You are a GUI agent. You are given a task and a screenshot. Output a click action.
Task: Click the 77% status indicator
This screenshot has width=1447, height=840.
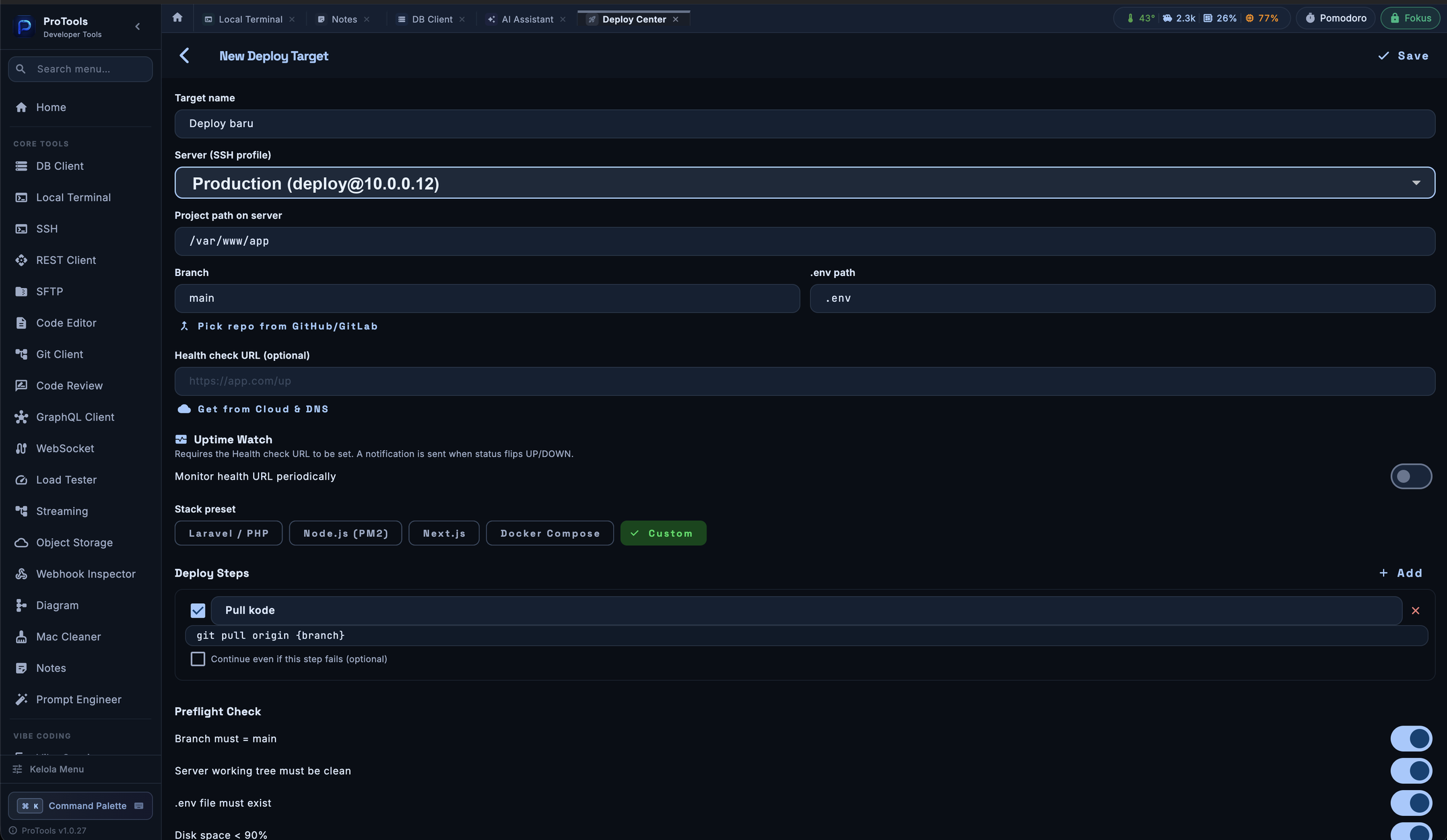(1262, 18)
